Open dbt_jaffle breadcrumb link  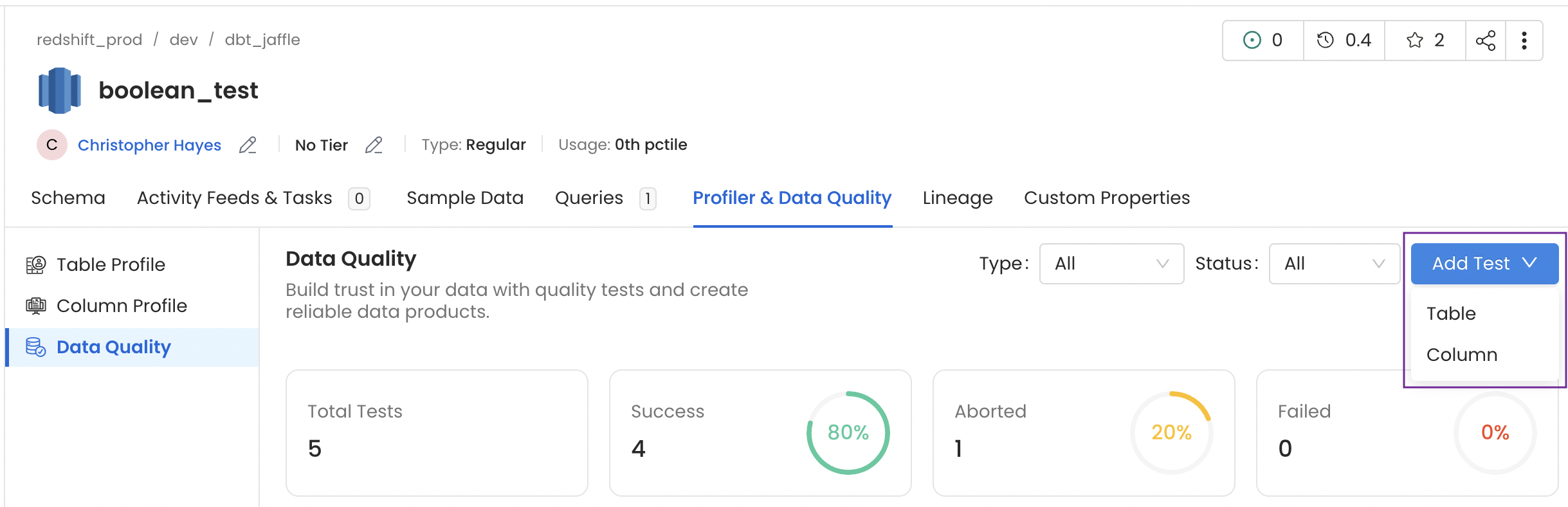tap(262, 40)
